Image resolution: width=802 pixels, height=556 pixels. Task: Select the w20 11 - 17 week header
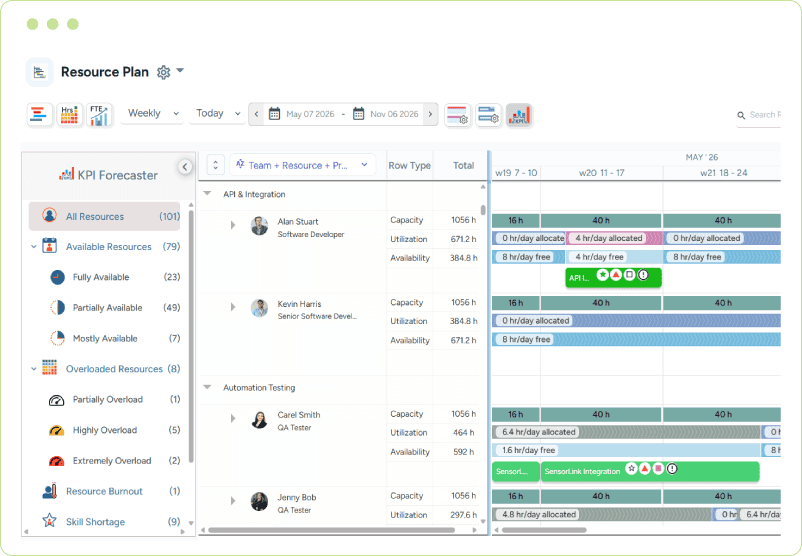(602, 173)
